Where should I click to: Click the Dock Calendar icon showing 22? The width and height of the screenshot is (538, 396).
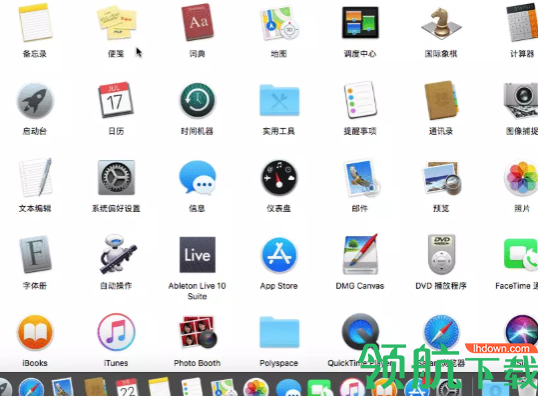coord(127,387)
